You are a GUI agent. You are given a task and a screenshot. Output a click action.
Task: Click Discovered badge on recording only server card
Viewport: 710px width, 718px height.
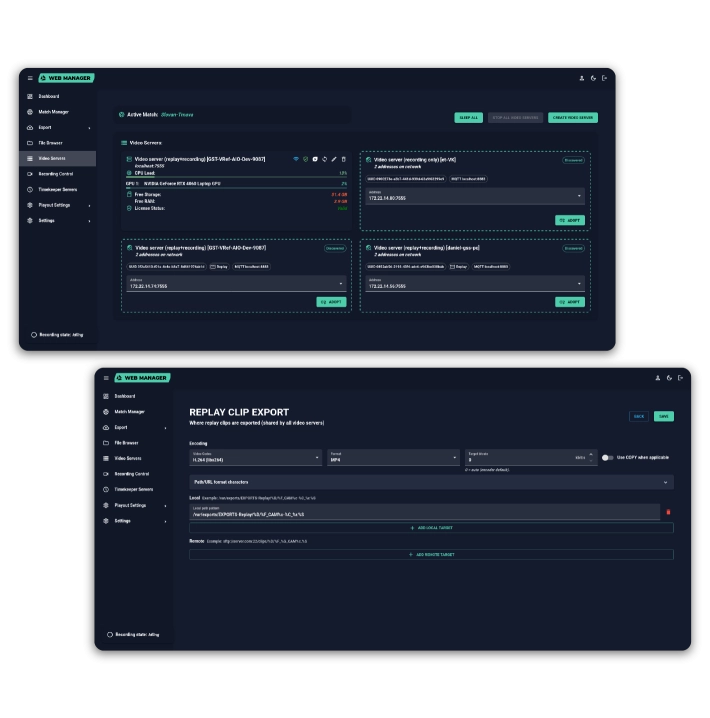(x=573, y=160)
